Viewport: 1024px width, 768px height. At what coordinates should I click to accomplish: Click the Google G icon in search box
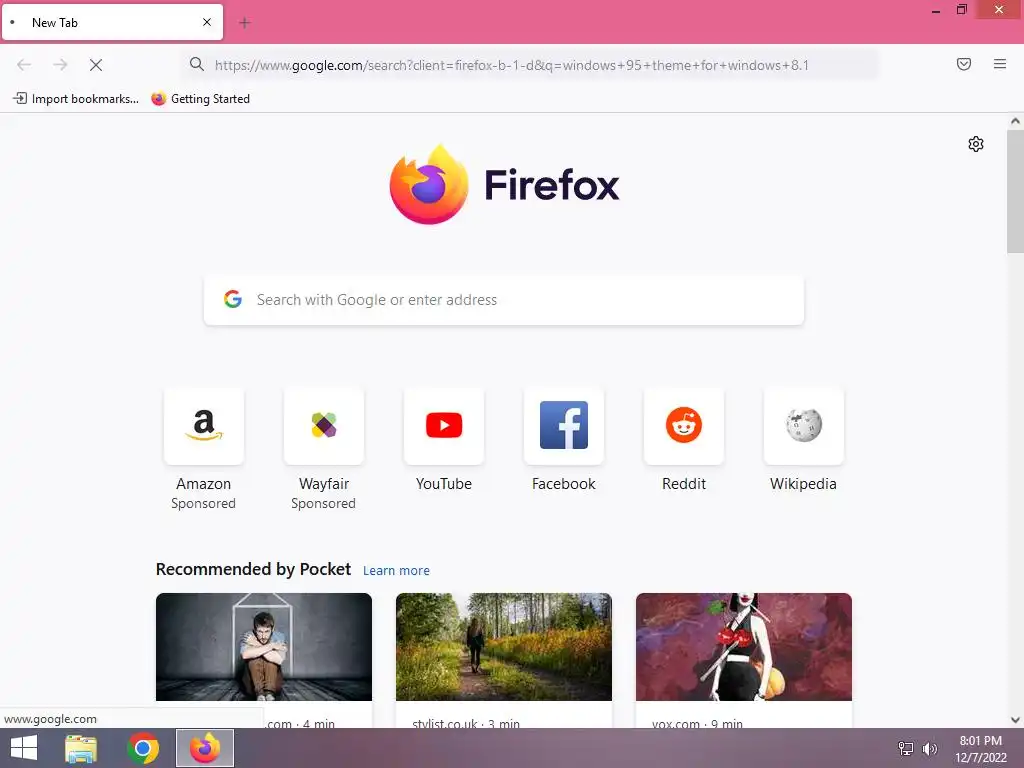click(233, 299)
